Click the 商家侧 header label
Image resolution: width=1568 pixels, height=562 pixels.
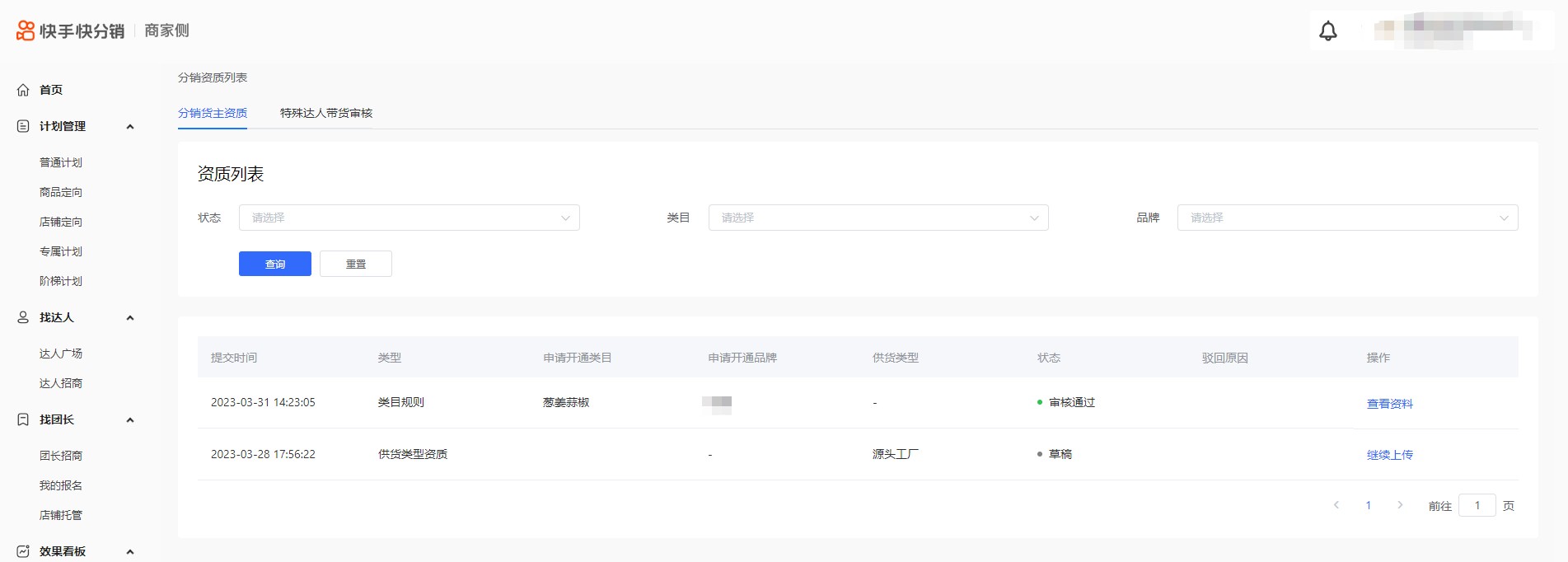click(x=167, y=30)
